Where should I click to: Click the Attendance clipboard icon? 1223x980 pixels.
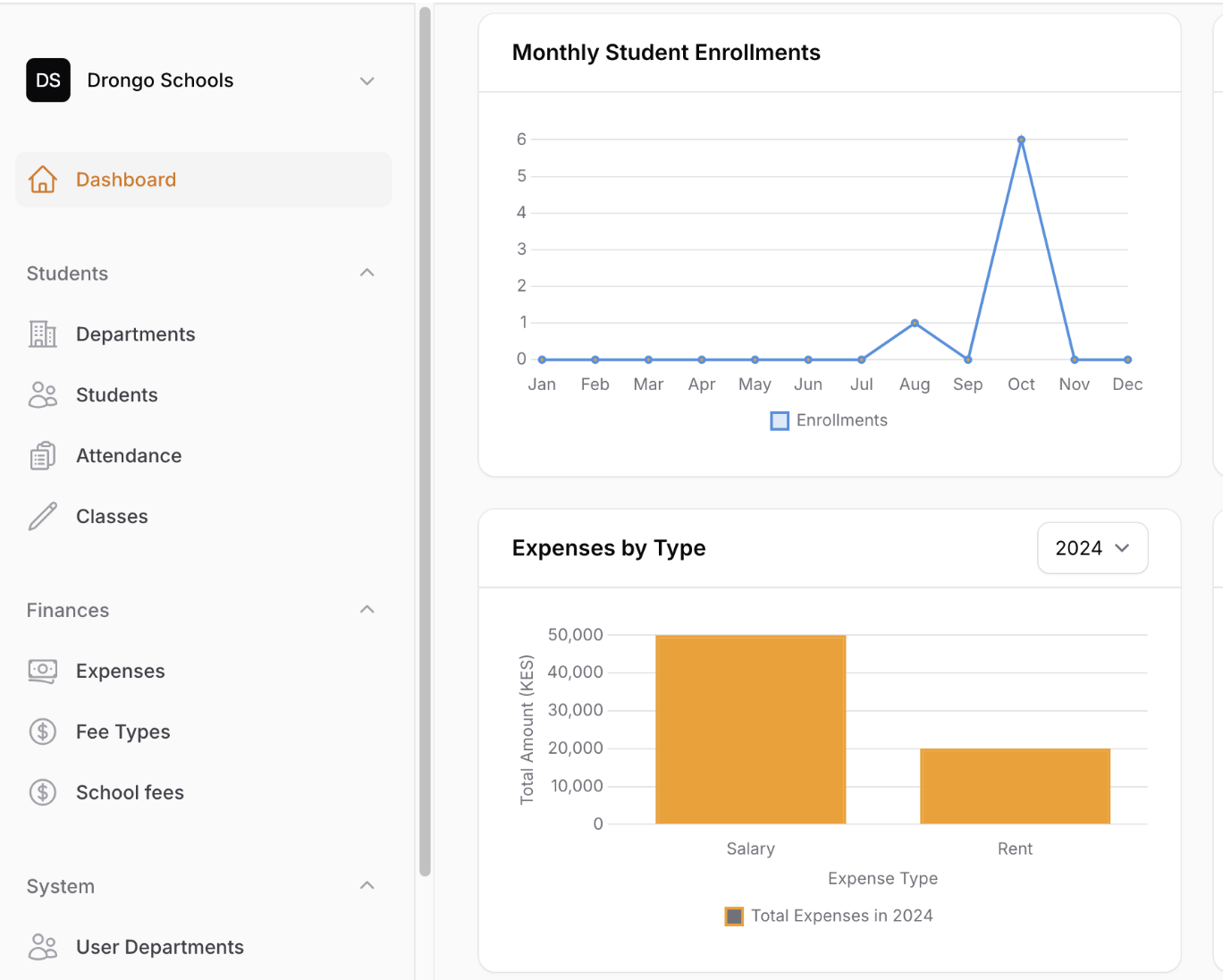(x=42, y=456)
